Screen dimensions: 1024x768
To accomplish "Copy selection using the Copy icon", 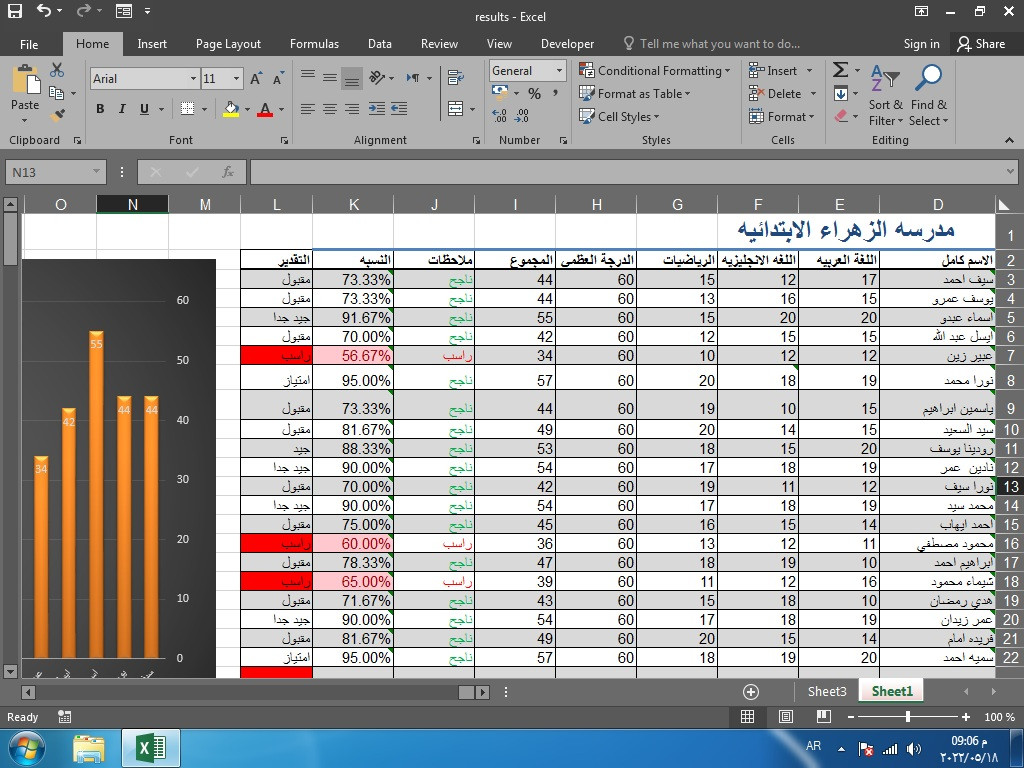I will click(57, 93).
